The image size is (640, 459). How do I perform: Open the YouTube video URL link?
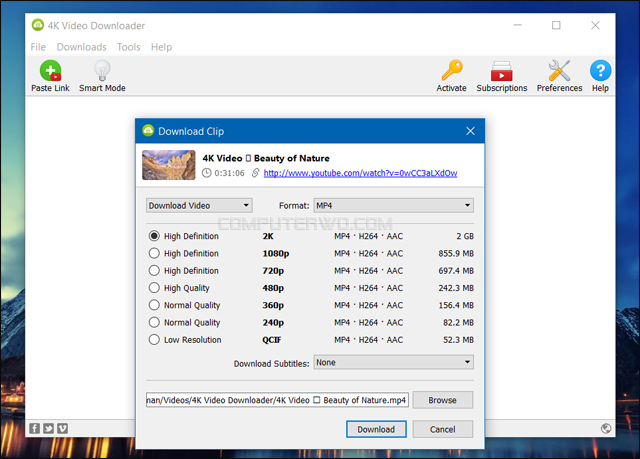click(x=360, y=173)
